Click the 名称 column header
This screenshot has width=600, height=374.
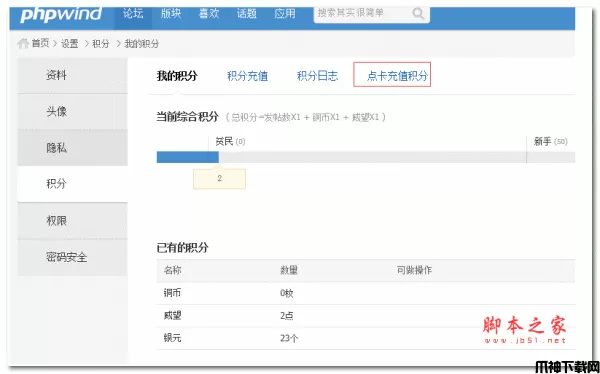click(x=173, y=270)
